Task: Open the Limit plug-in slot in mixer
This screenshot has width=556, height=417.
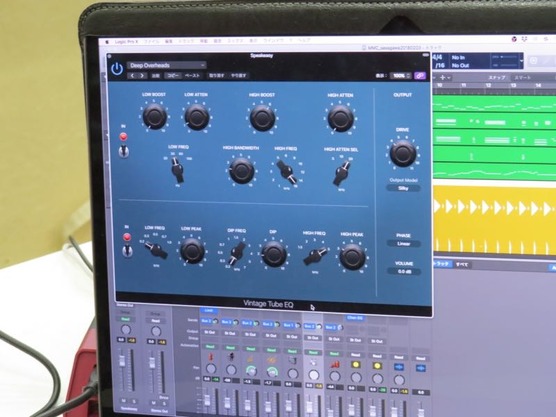Action: pos(209,311)
